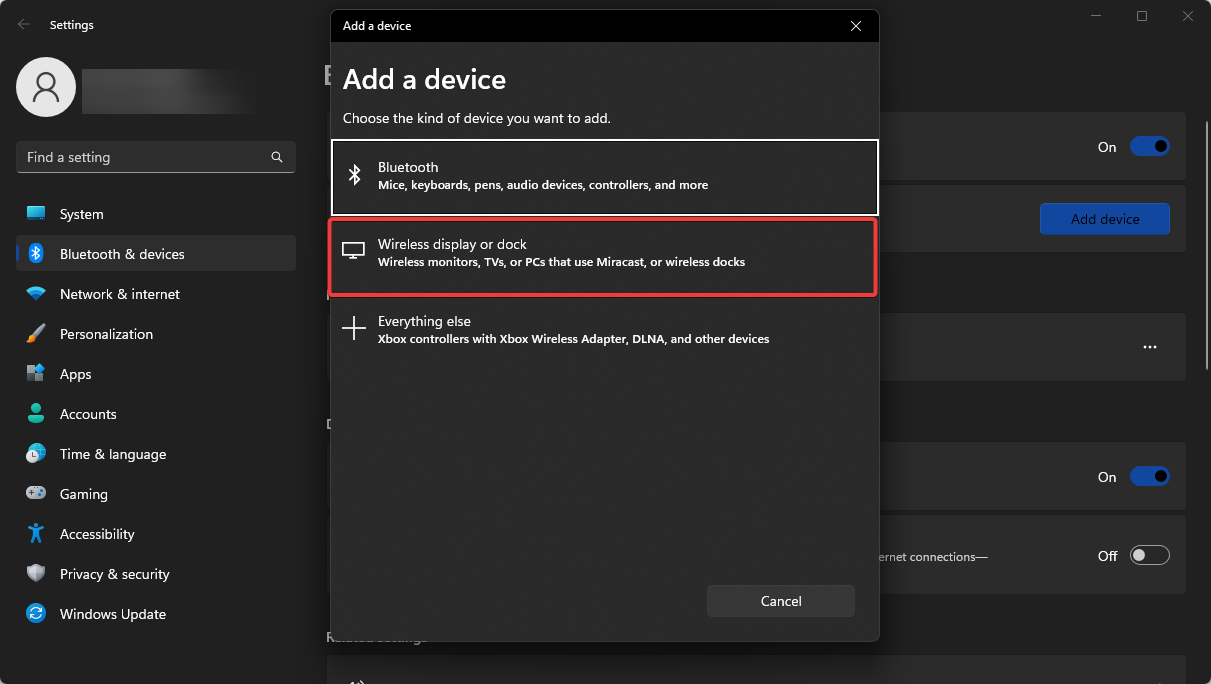This screenshot has height=684, width=1211.
Task: Toggle the second On switch in Settings window
Action: [x=1150, y=476]
